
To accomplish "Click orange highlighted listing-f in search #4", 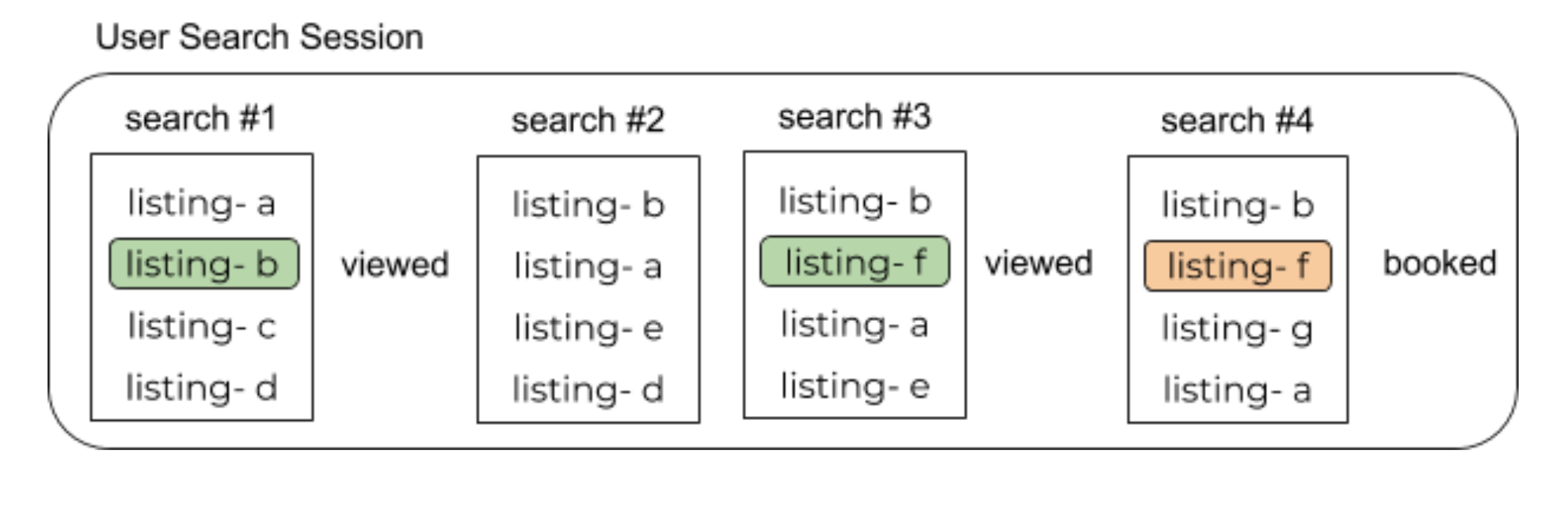I will [1238, 266].
